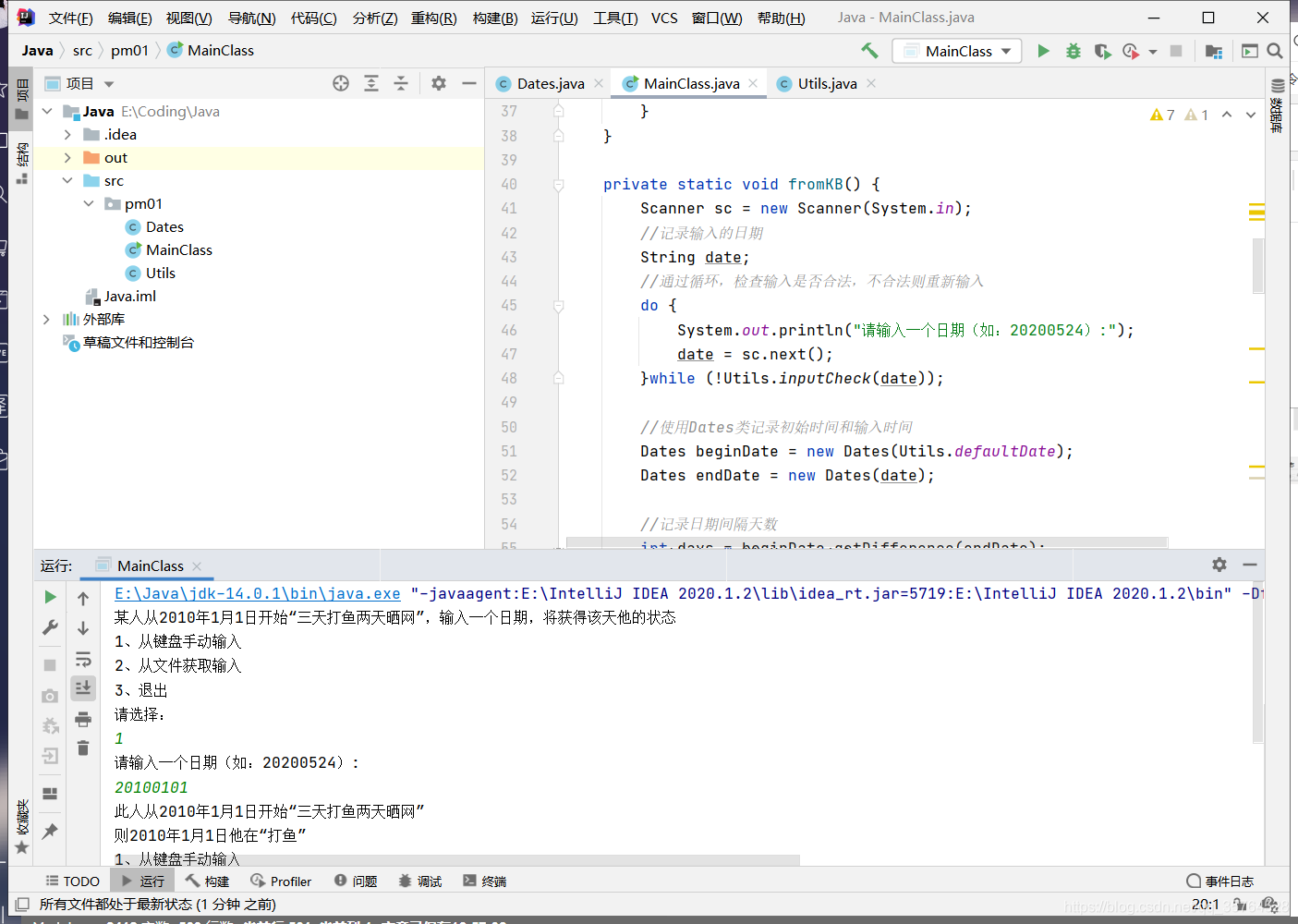Collapse the Java project root
The width and height of the screenshot is (1298, 924).
coord(46,112)
